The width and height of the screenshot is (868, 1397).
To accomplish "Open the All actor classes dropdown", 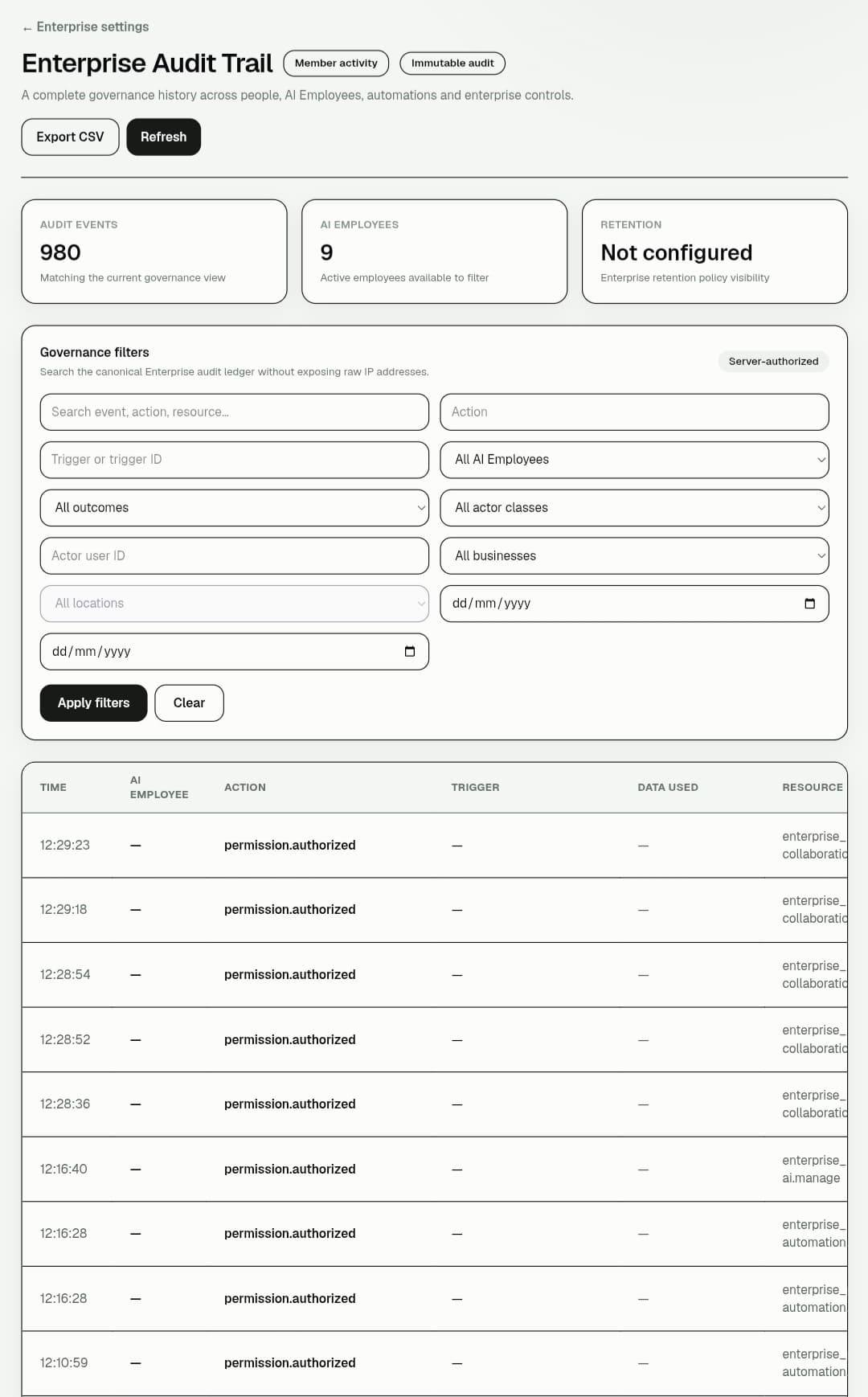I will (x=634, y=508).
